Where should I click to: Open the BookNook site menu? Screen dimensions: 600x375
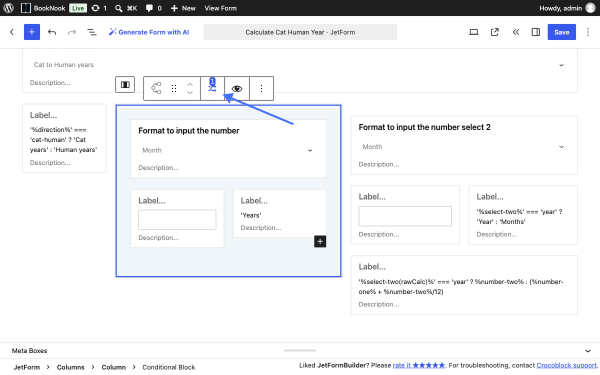pyautogui.click(x=43, y=8)
